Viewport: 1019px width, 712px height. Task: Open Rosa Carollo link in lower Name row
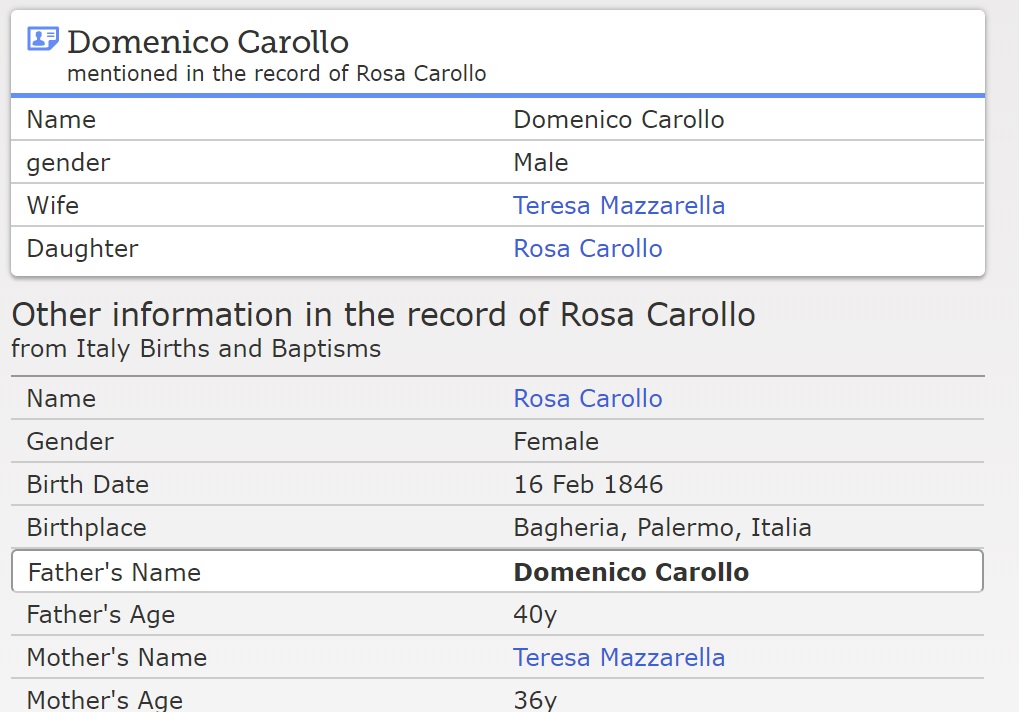click(x=587, y=399)
